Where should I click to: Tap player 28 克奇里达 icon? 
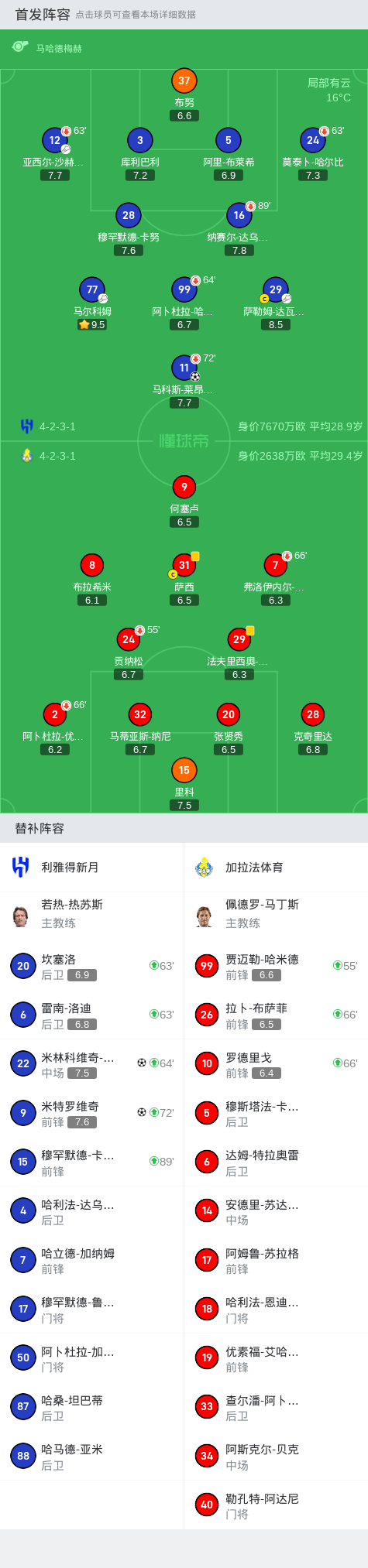(313, 714)
